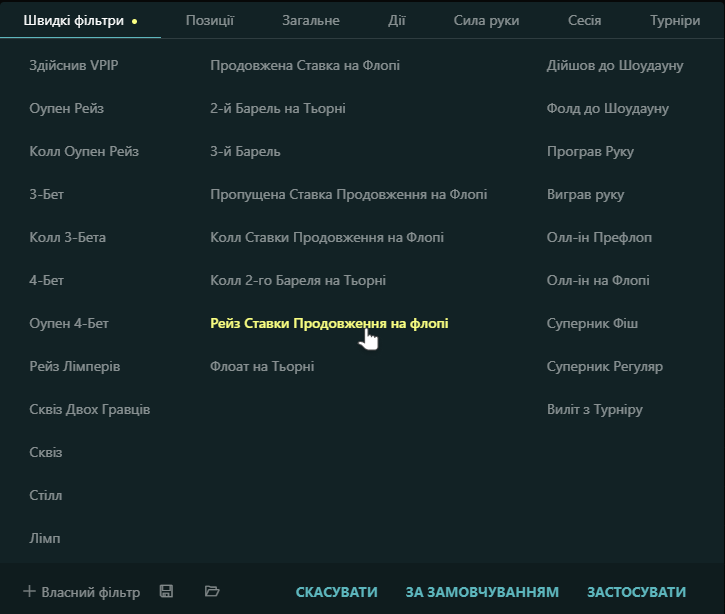725x614 pixels.
Task: Select the Дійшов до Шоудауну filter
Action: (x=615, y=65)
